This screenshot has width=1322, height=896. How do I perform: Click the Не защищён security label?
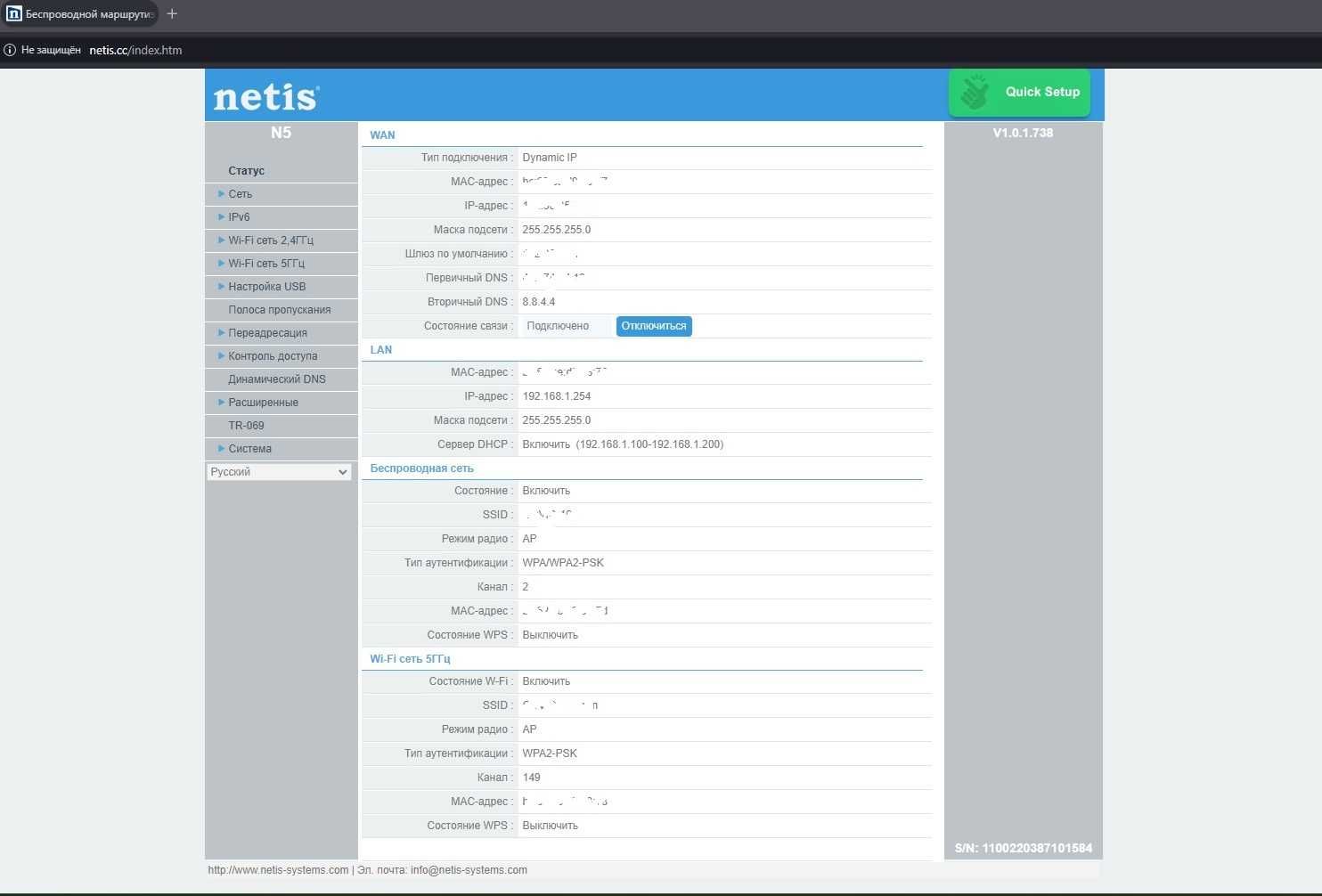tap(51, 50)
